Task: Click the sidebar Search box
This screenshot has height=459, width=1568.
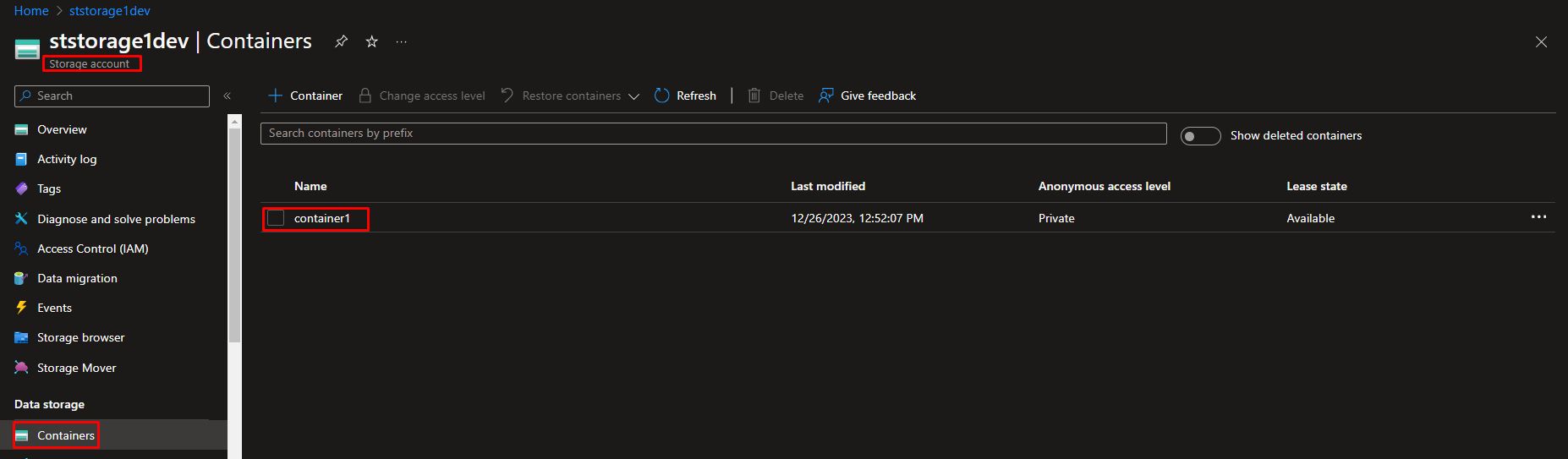Action: click(112, 96)
